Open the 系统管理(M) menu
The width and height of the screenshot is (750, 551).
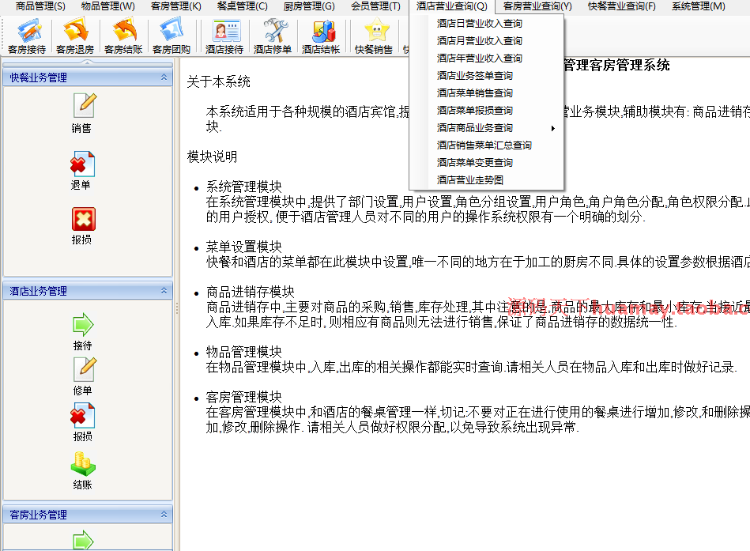(x=698, y=6)
